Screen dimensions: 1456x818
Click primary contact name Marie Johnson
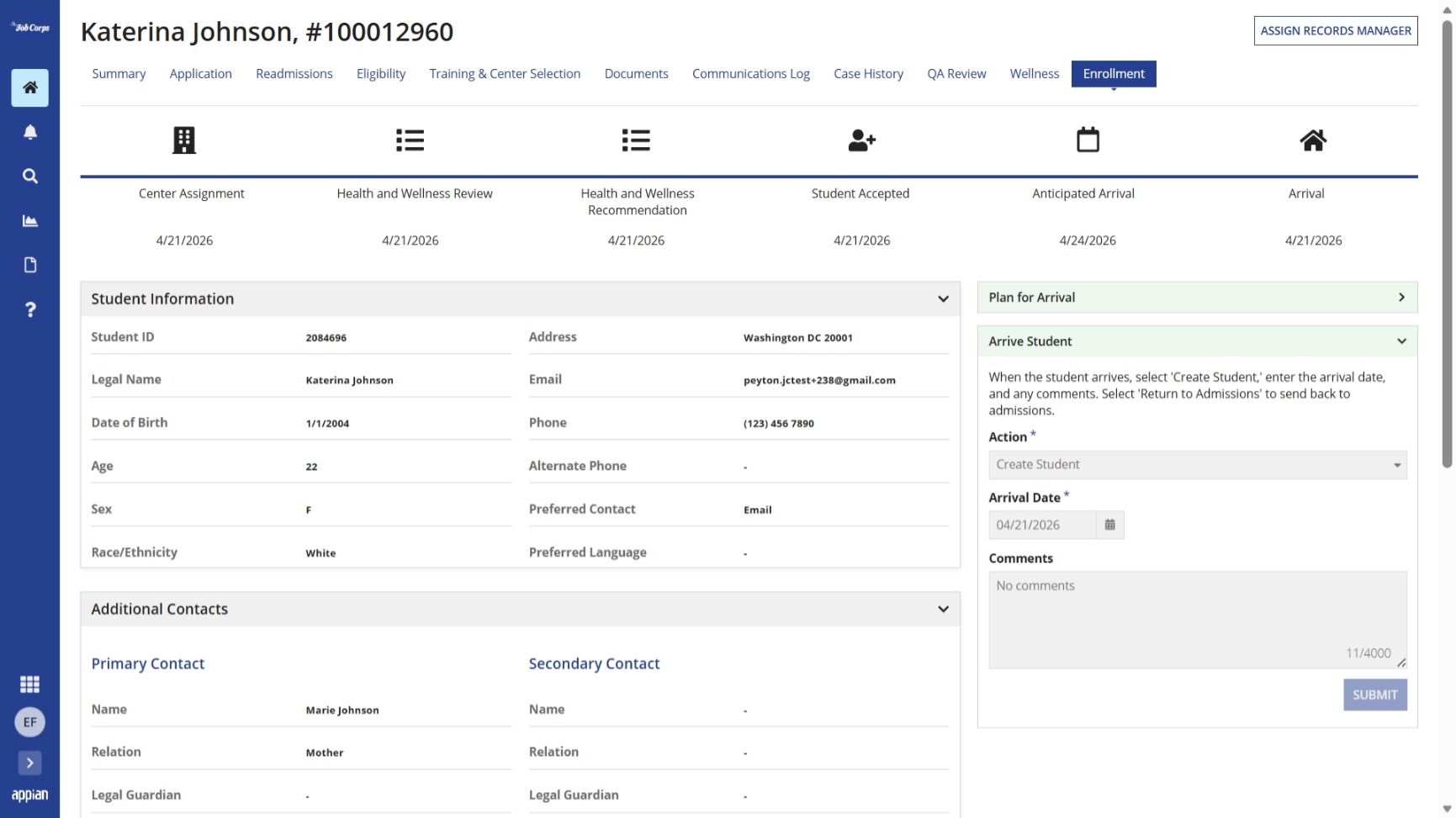(x=342, y=710)
